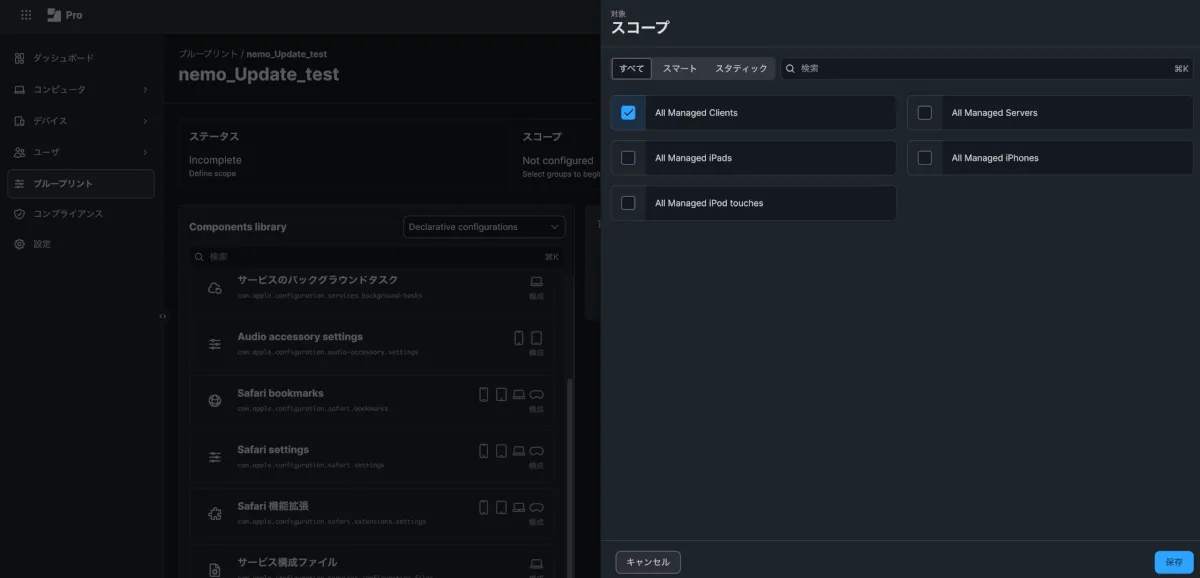Expand the コンピュータ sidebar chevron
Screen dimensions: 1200x578
pyautogui.click(x=145, y=90)
